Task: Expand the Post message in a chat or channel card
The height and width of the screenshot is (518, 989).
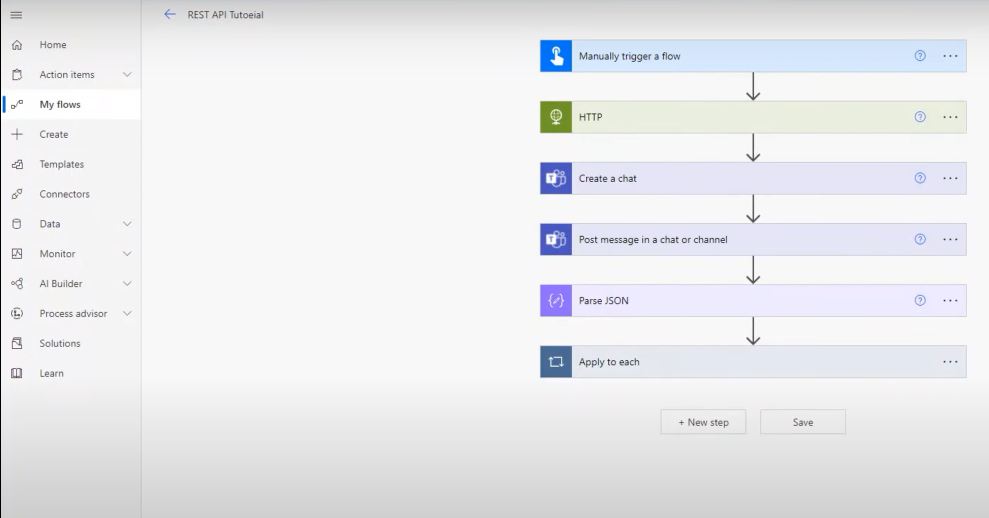Action: click(753, 239)
